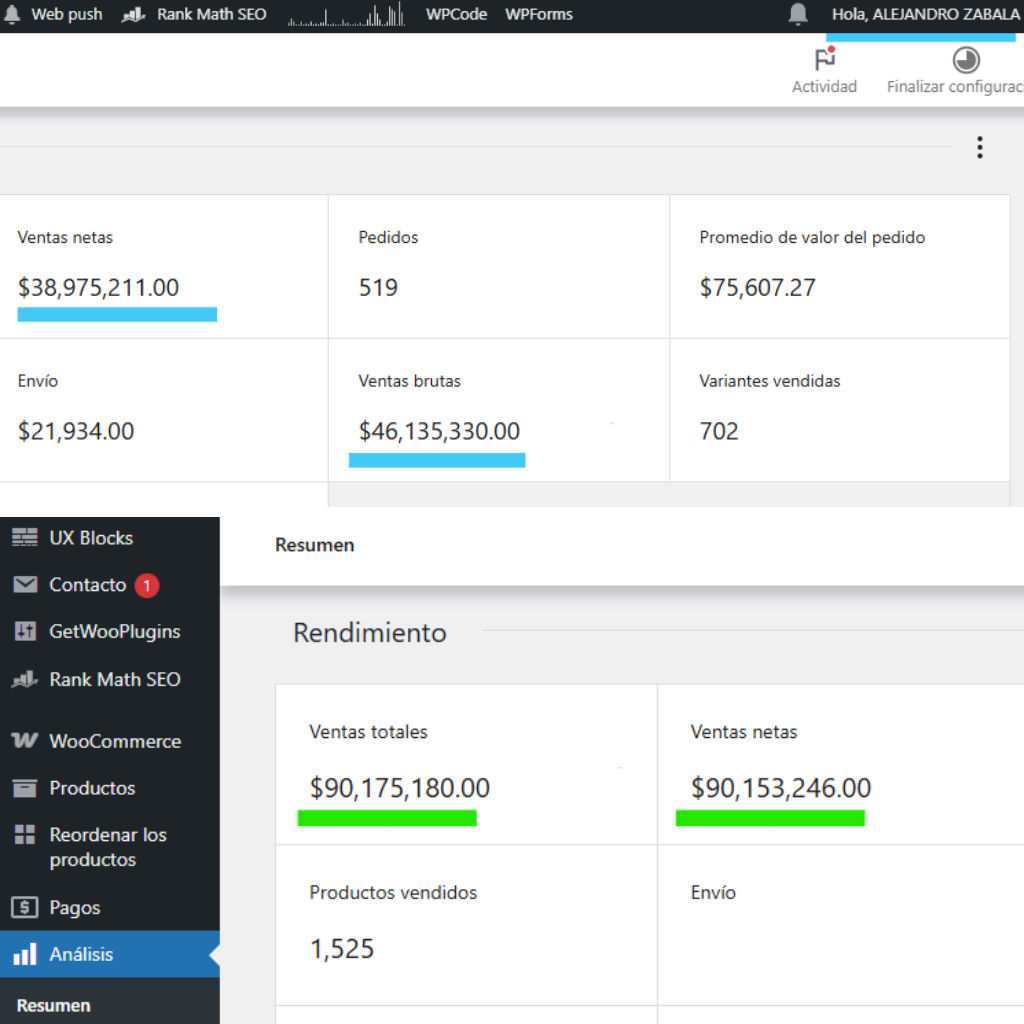Click the Hola, ALEJANDRO ZABALA account link
Screen dimensions: 1024x1024
(x=925, y=14)
